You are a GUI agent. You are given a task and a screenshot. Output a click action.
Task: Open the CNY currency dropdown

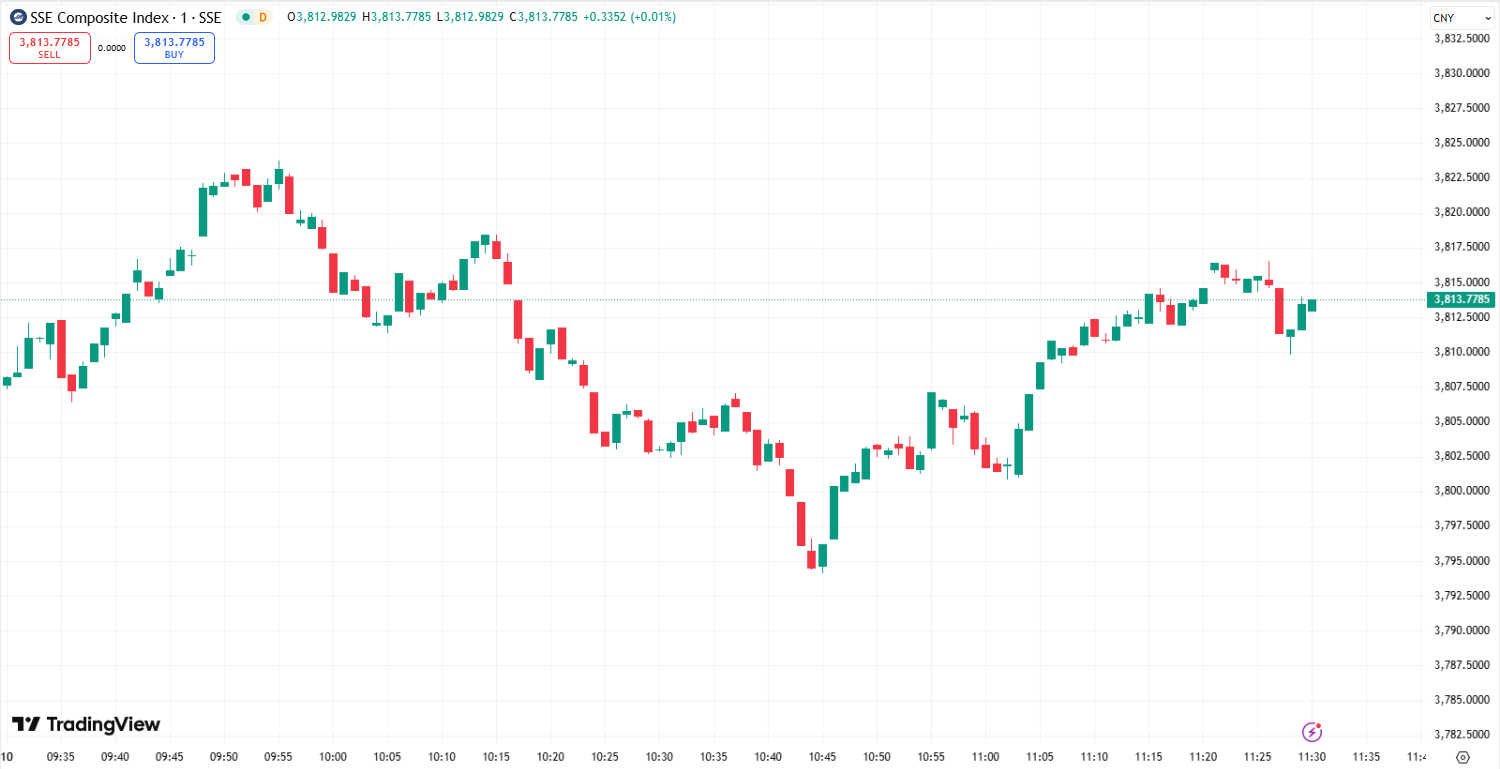pos(1462,17)
